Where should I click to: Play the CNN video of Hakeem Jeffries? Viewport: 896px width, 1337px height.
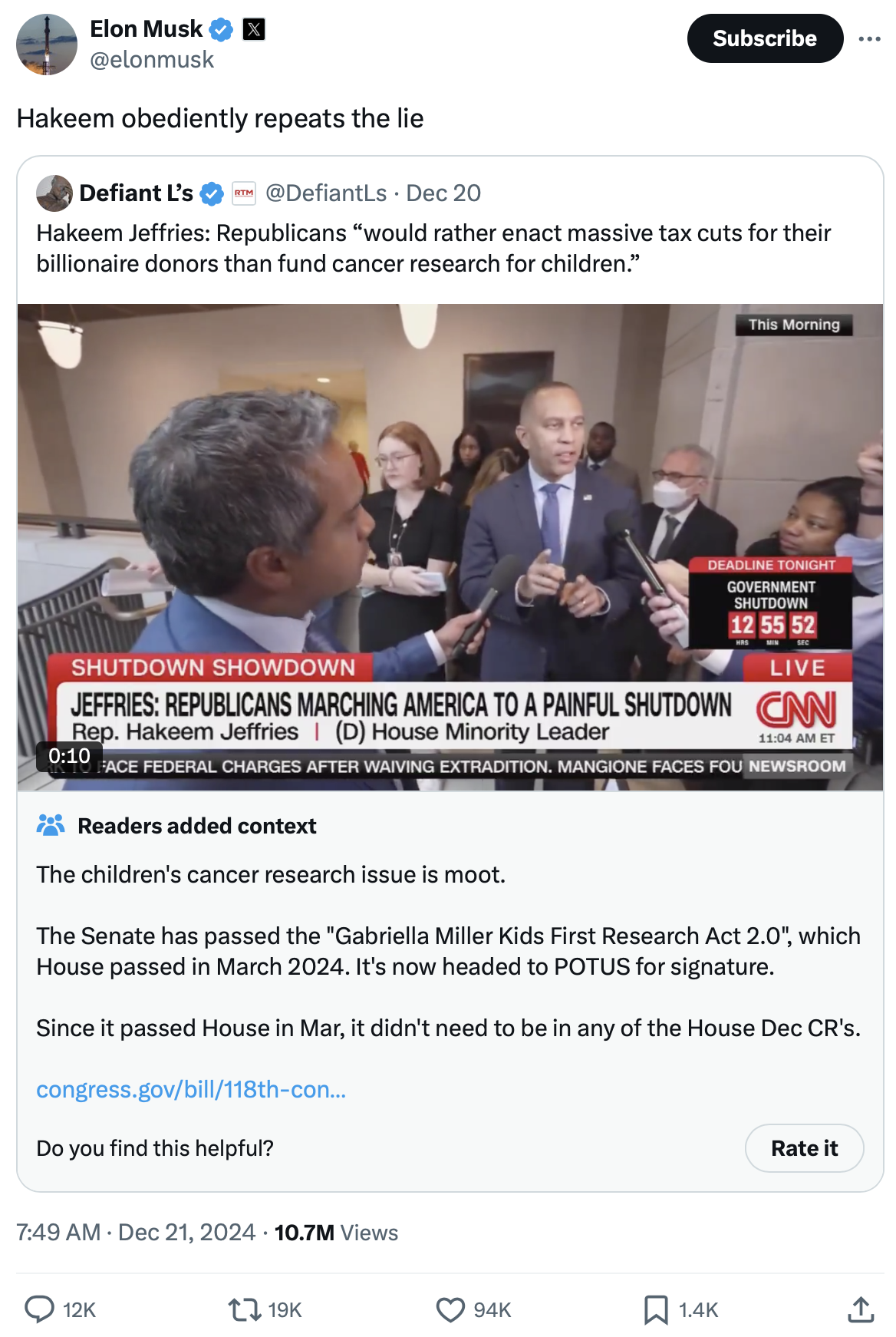(450, 547)
